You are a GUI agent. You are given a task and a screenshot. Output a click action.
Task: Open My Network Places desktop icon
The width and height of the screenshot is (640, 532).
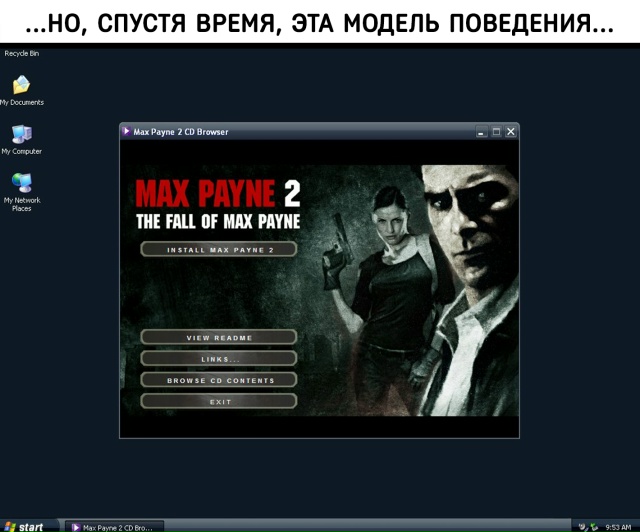coord(21,183)
